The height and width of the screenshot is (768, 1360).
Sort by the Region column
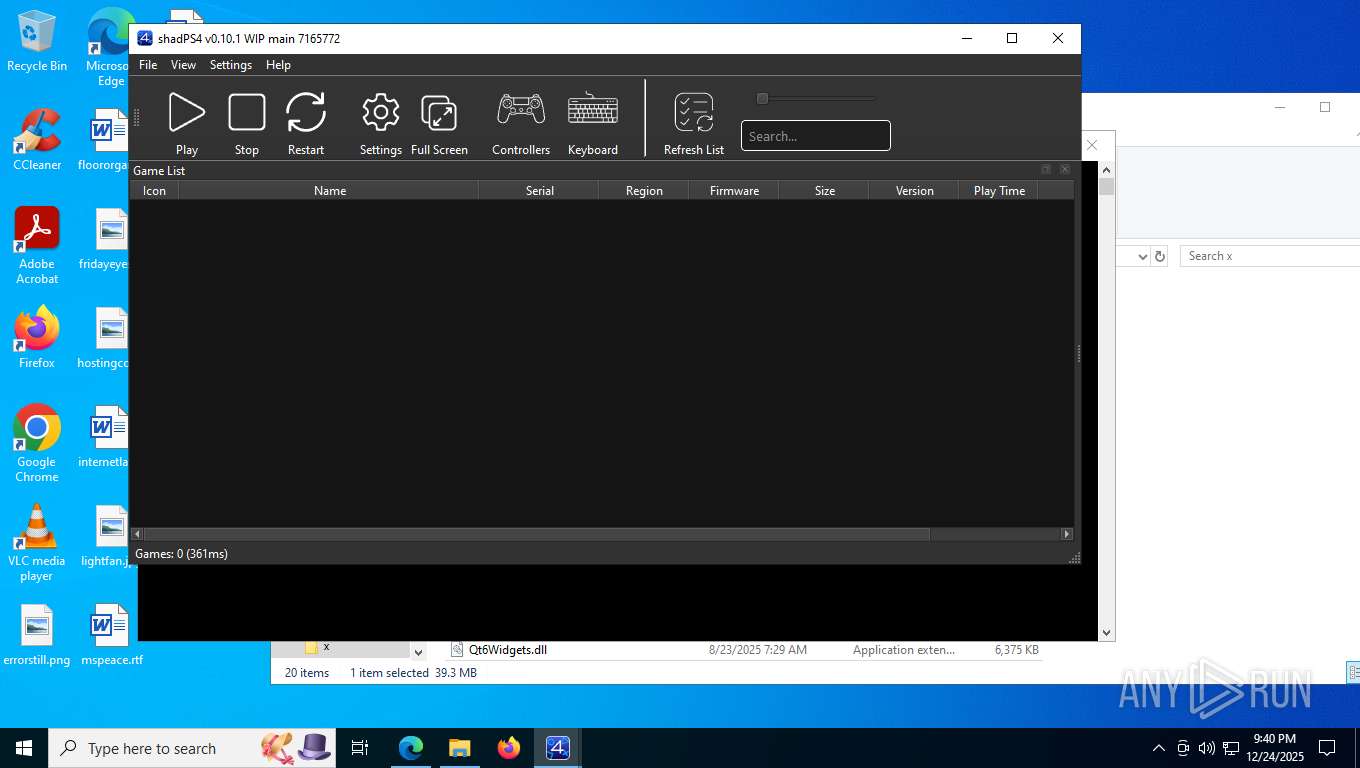(644, 191)
